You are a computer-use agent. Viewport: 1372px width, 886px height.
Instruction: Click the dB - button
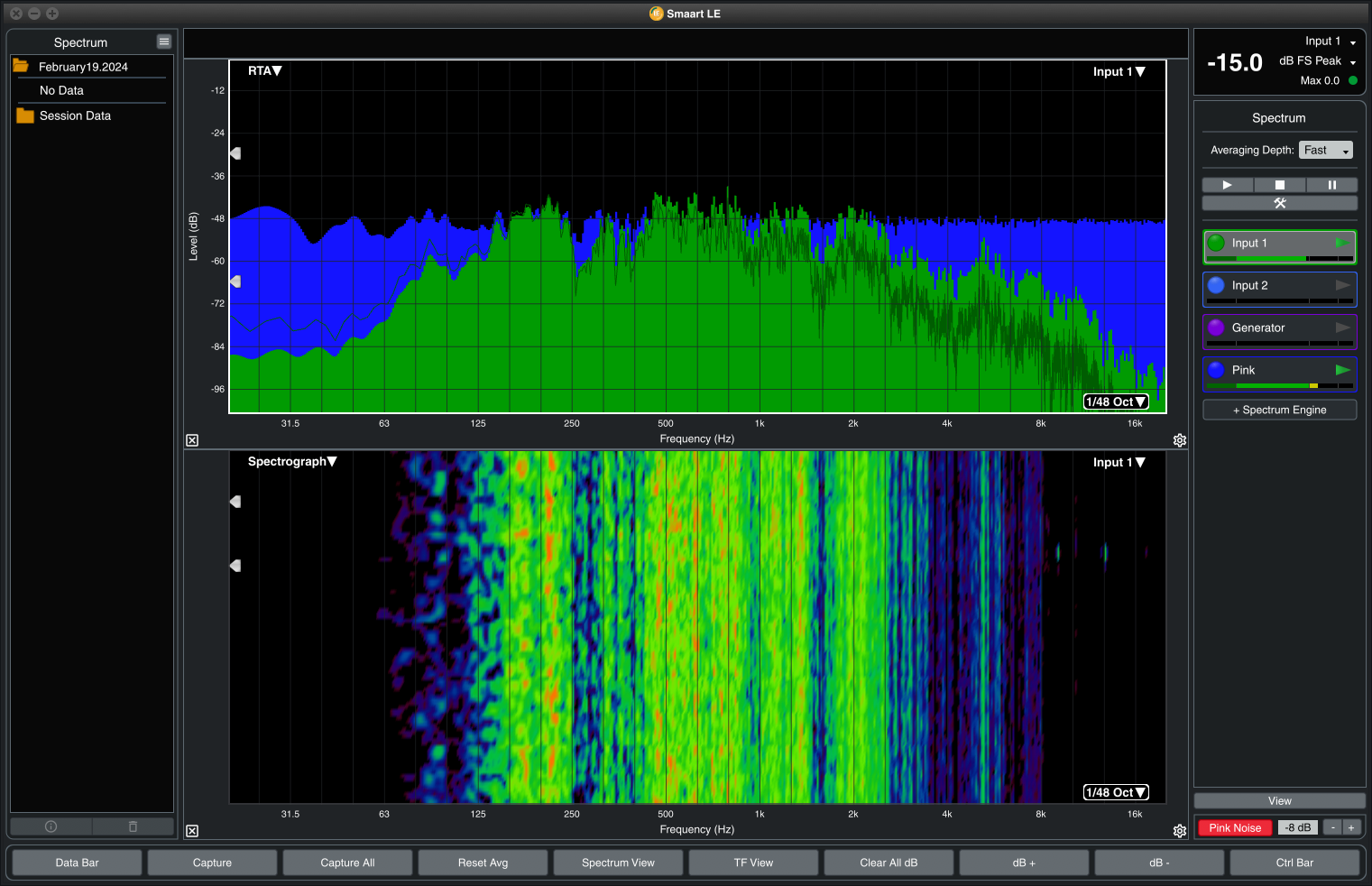[x=1159, y=863]
